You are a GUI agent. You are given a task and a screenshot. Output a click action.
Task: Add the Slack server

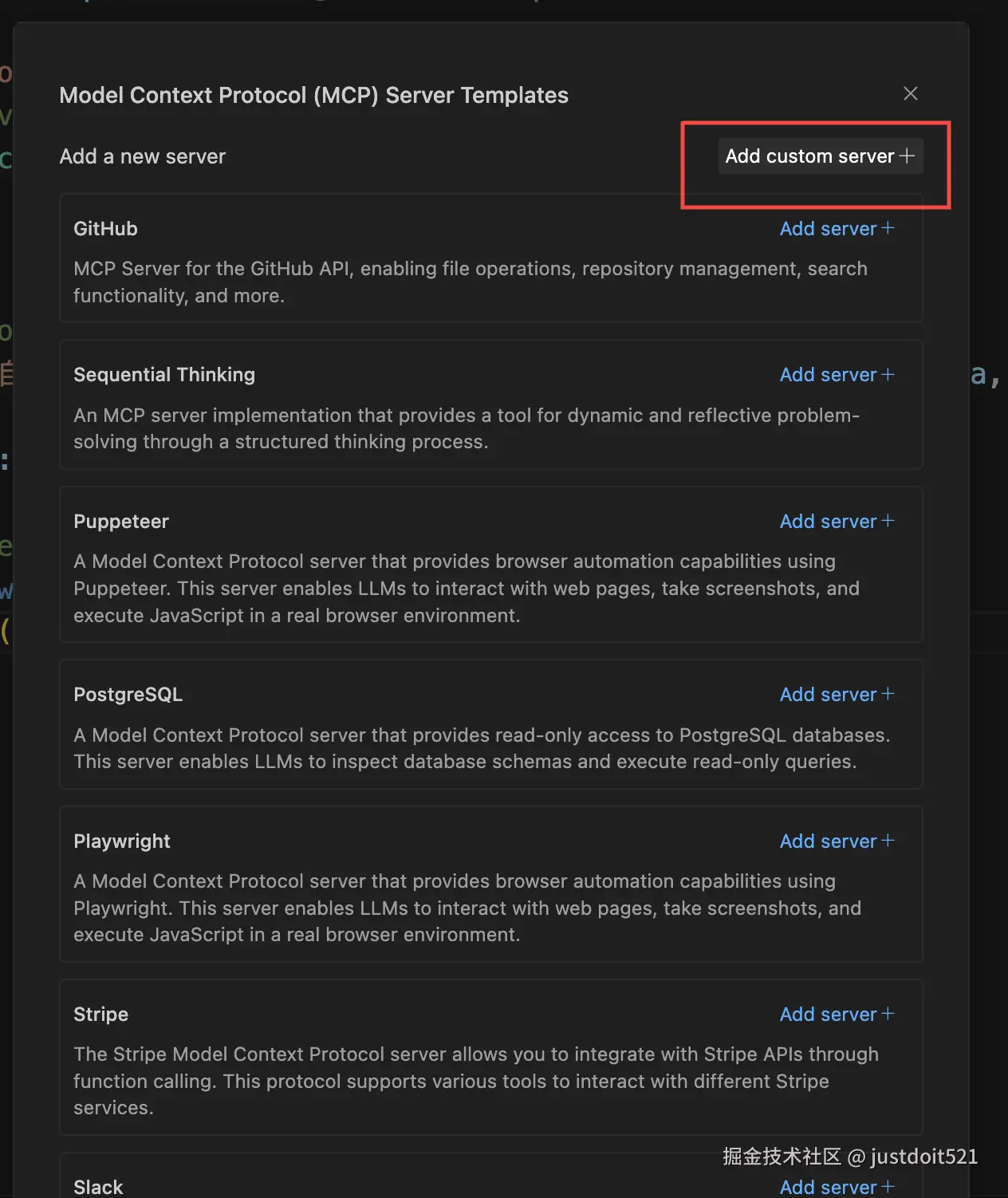[829, 1187]
